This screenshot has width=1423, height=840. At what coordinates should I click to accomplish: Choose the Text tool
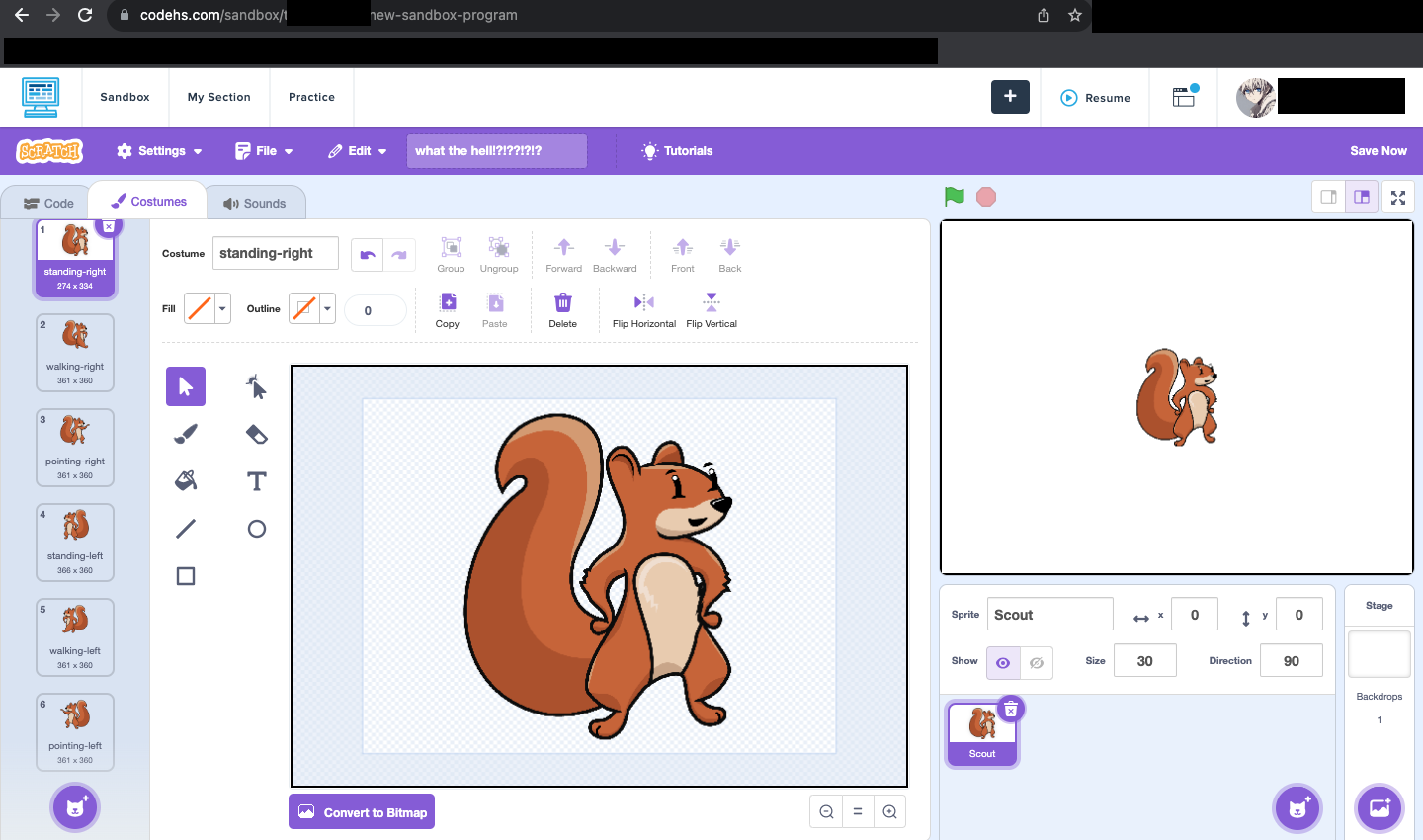pos(256,481)
